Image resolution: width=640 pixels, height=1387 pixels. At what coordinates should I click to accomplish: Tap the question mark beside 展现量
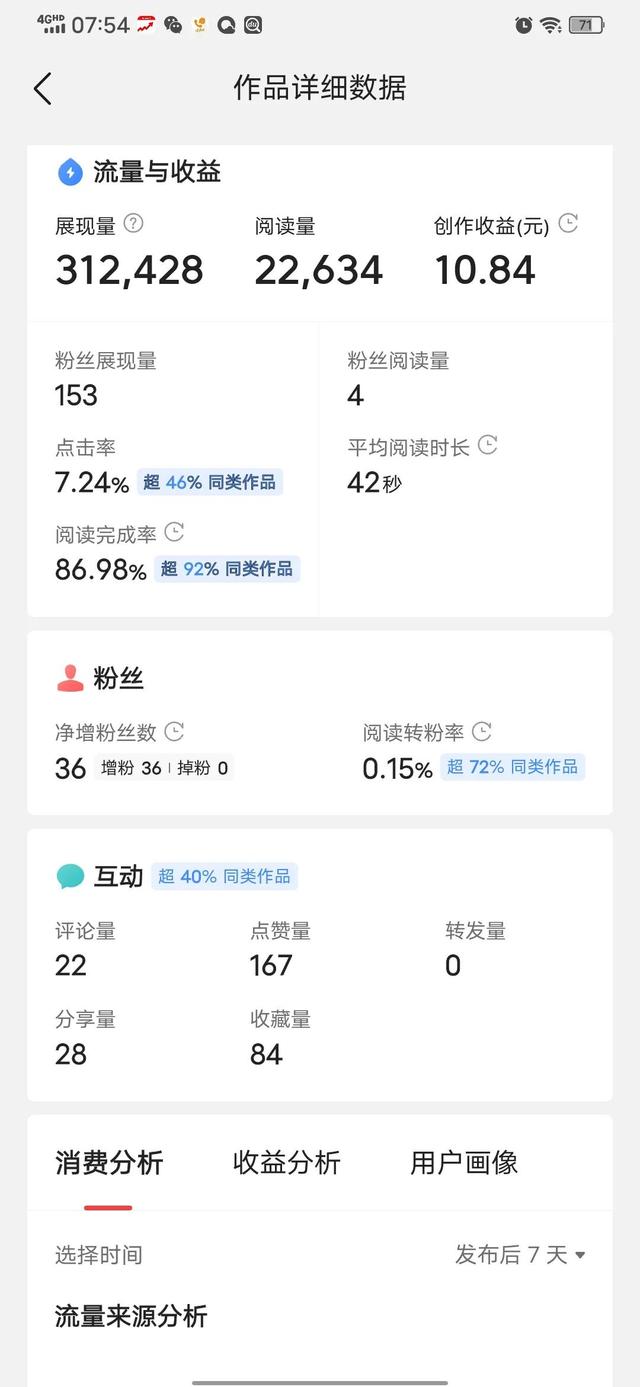point(133,224)
